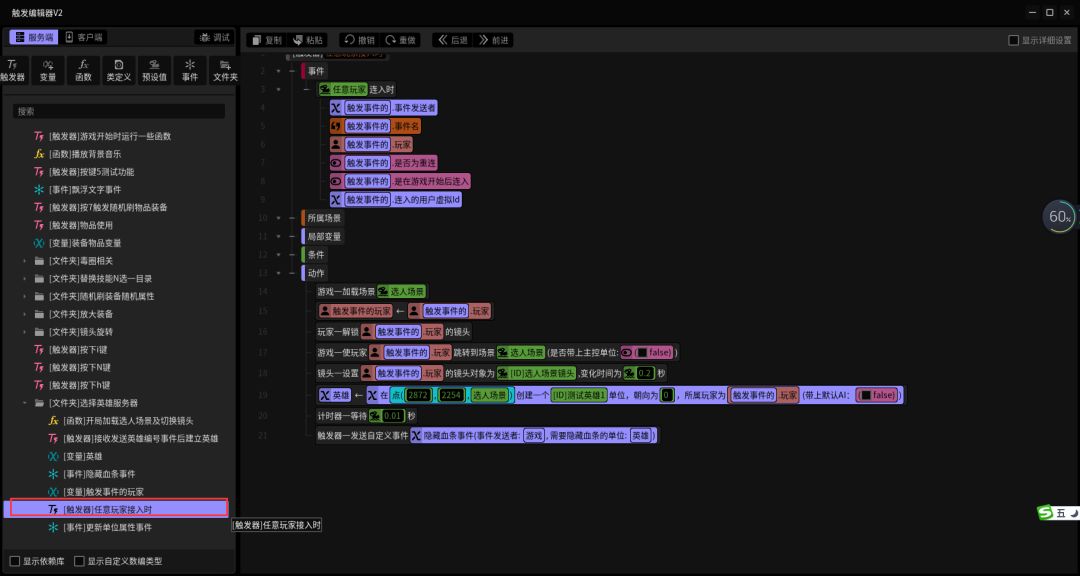Select variable 装备物品变量

pos(85,243)
